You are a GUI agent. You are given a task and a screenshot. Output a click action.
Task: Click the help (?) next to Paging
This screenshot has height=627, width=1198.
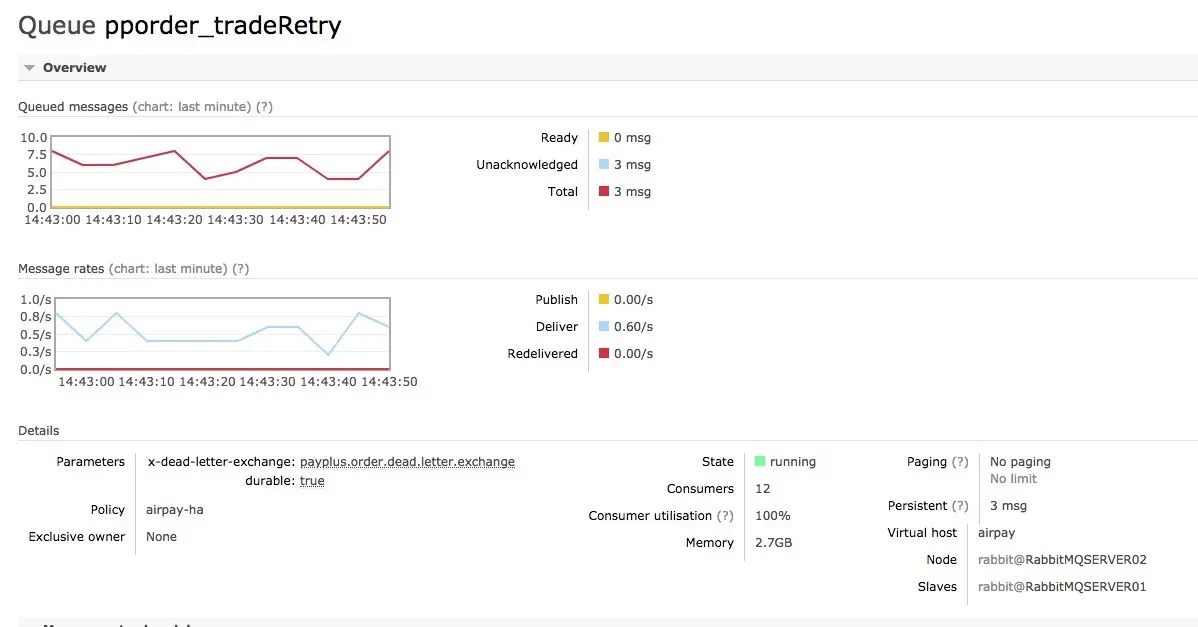click(x=960, y=462)
